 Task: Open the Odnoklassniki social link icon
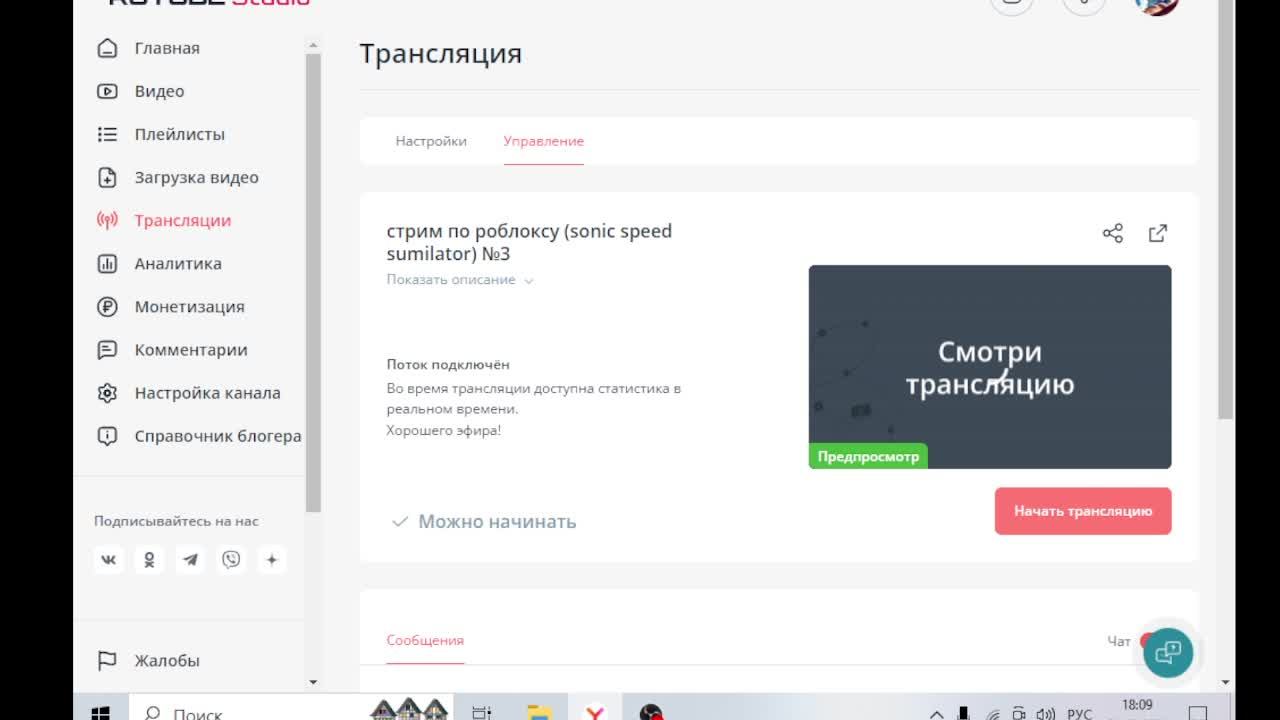pos(149,560)
